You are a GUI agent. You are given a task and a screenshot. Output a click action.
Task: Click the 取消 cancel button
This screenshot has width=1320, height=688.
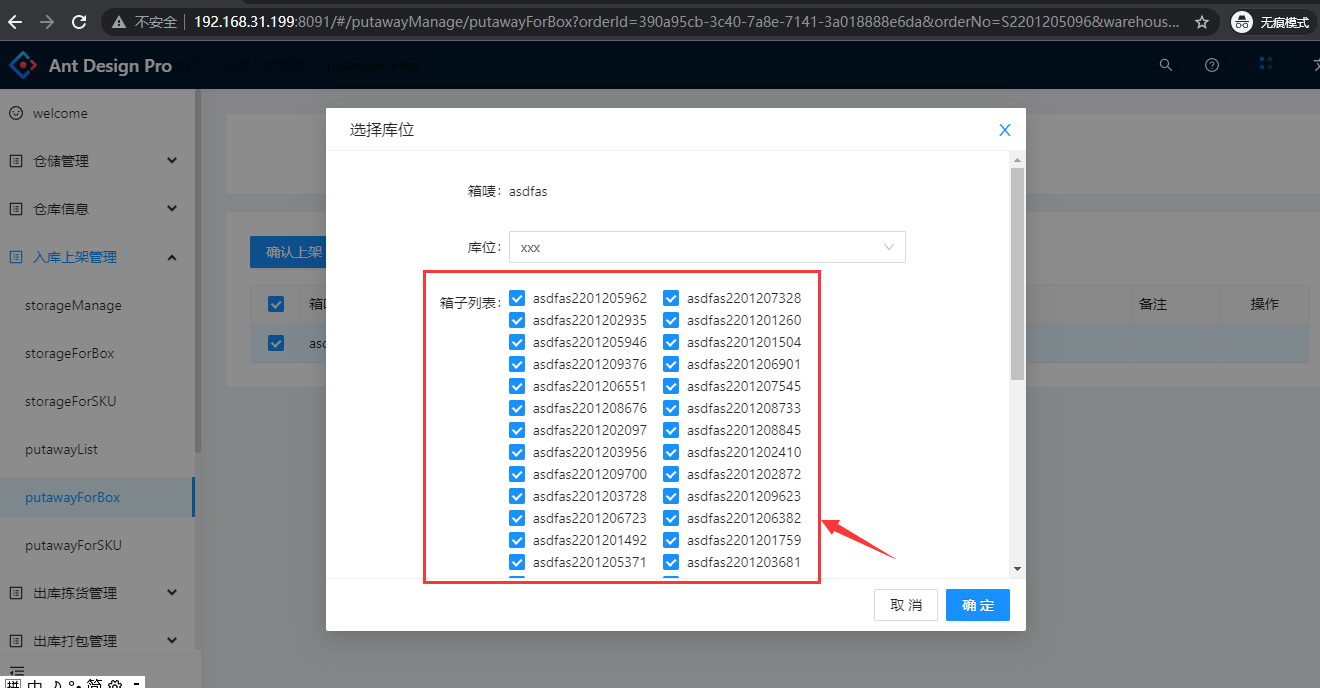pos(905,605)
